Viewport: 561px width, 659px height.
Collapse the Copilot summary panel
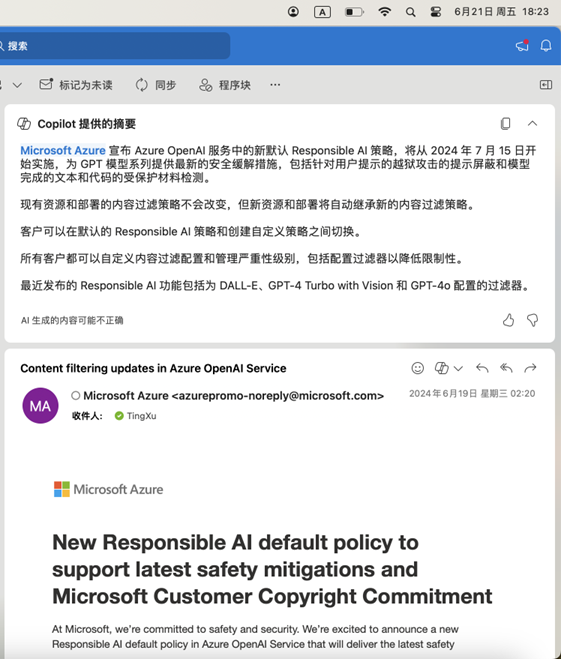tap(532, 124)
